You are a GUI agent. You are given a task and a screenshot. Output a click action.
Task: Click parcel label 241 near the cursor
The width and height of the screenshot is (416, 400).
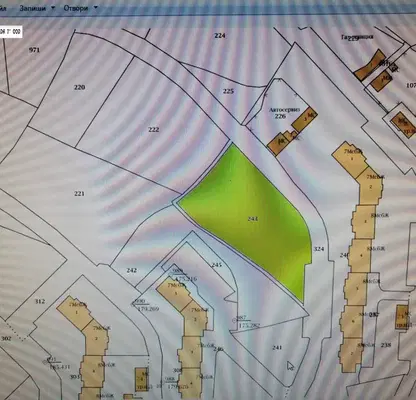pos(277,348)
